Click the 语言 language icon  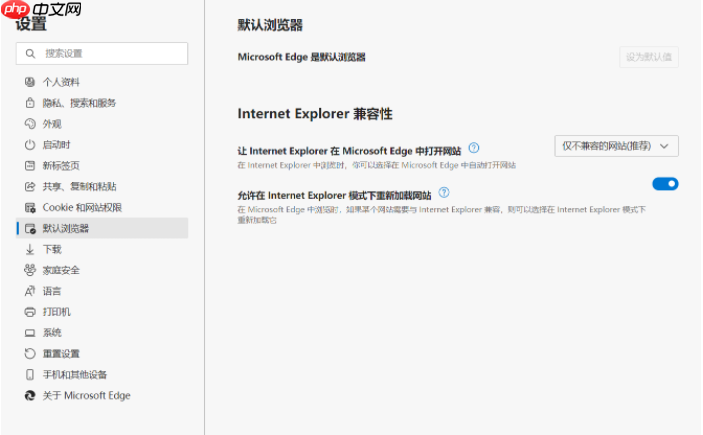(x=30, y=291)
